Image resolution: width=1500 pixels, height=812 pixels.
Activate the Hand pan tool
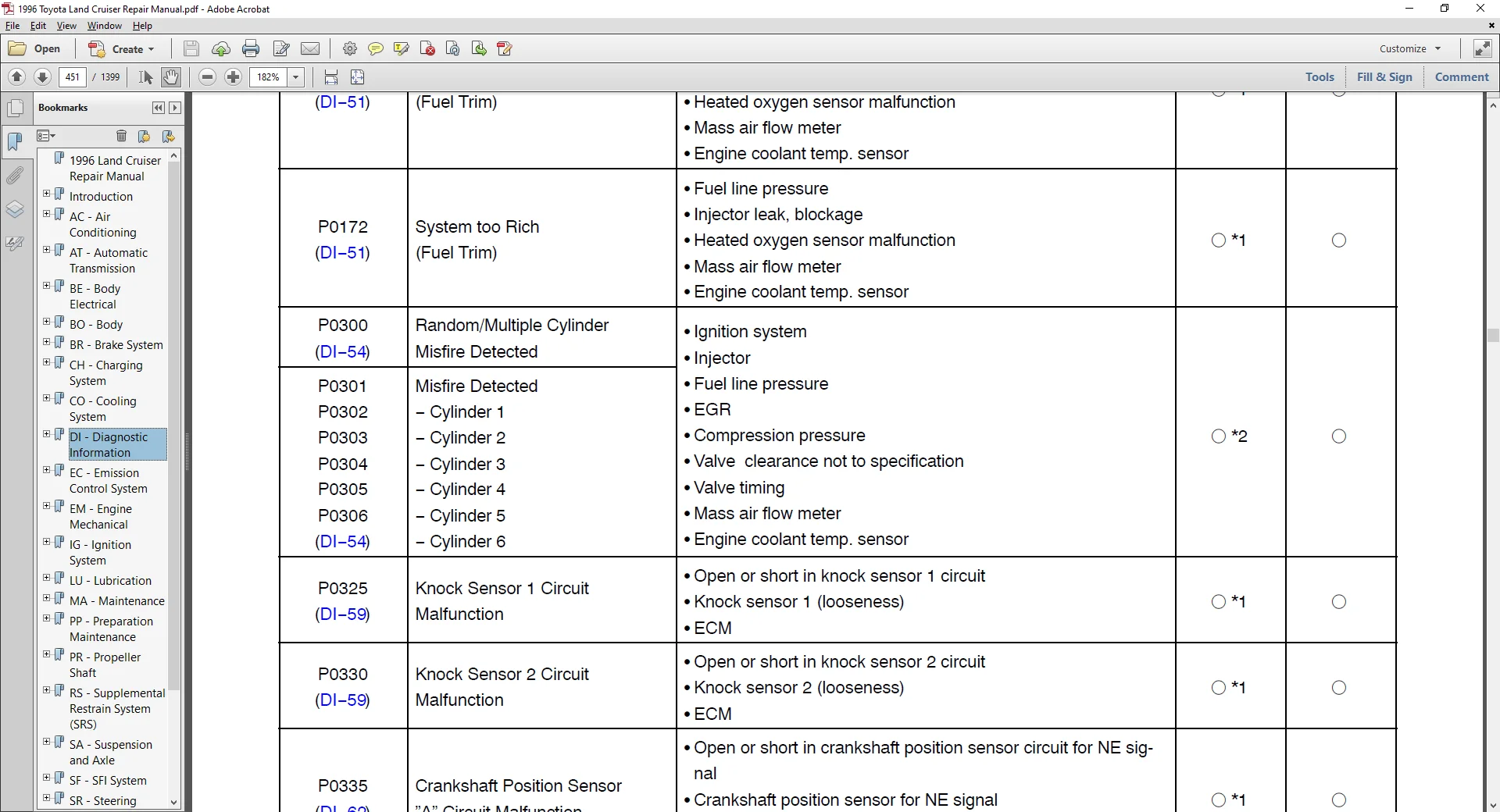pos(171,77)
